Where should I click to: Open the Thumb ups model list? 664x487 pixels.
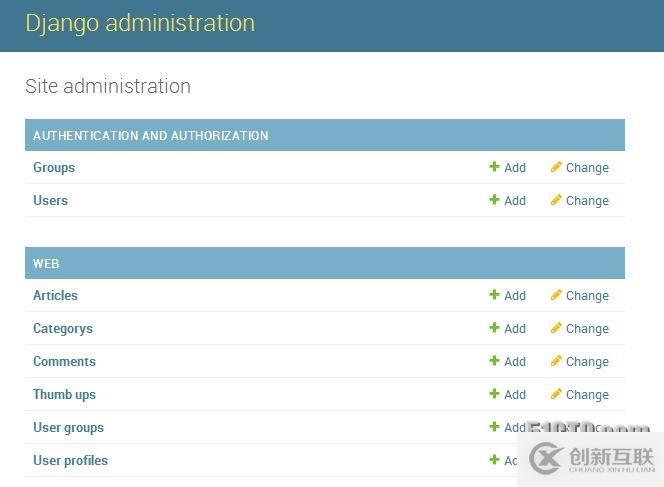click(x=64, y=395)
